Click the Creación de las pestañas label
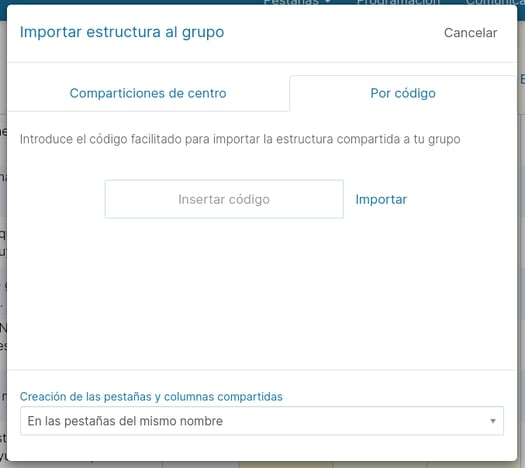 [151, 396]
